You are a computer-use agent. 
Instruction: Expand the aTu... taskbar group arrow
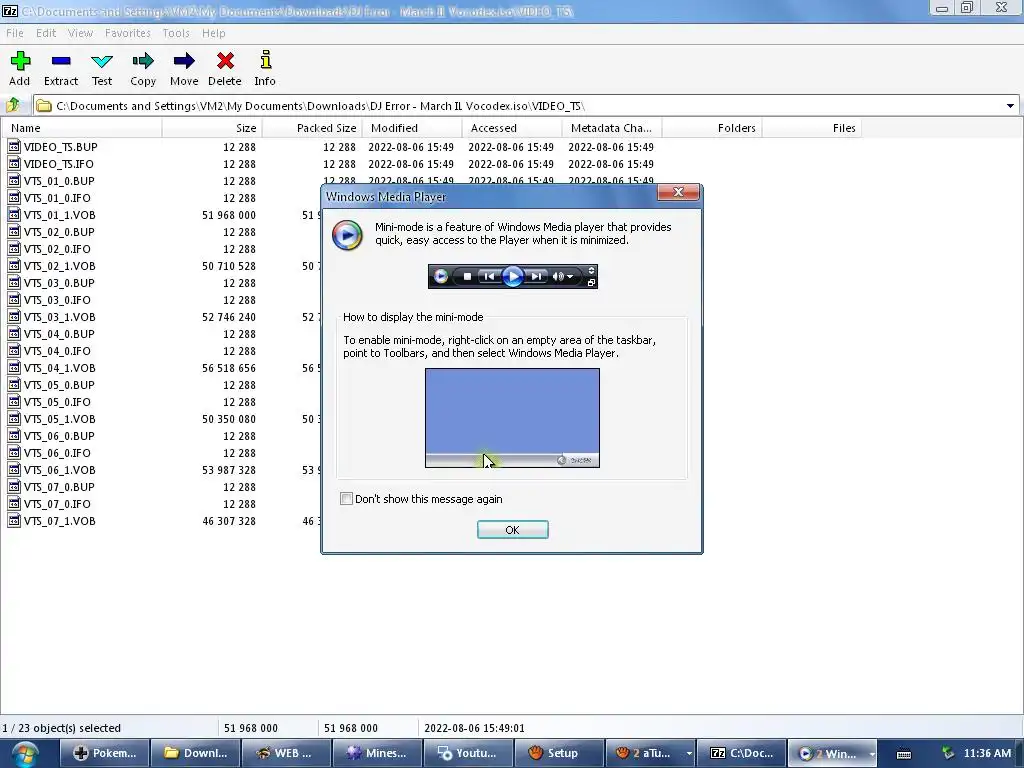688,754
